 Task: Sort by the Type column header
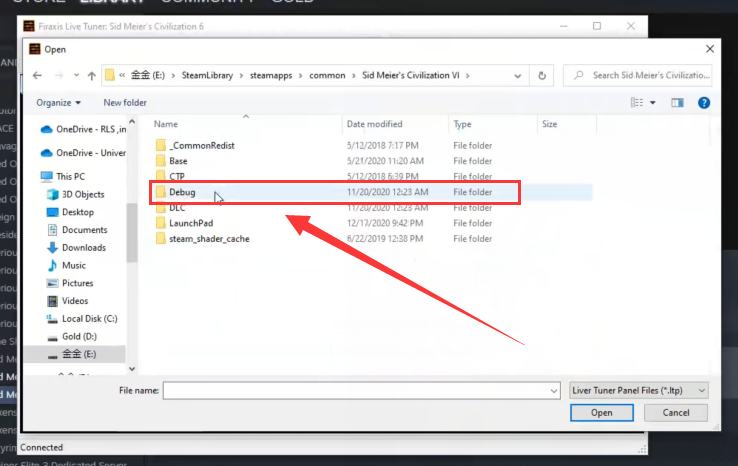click(462, 124)
